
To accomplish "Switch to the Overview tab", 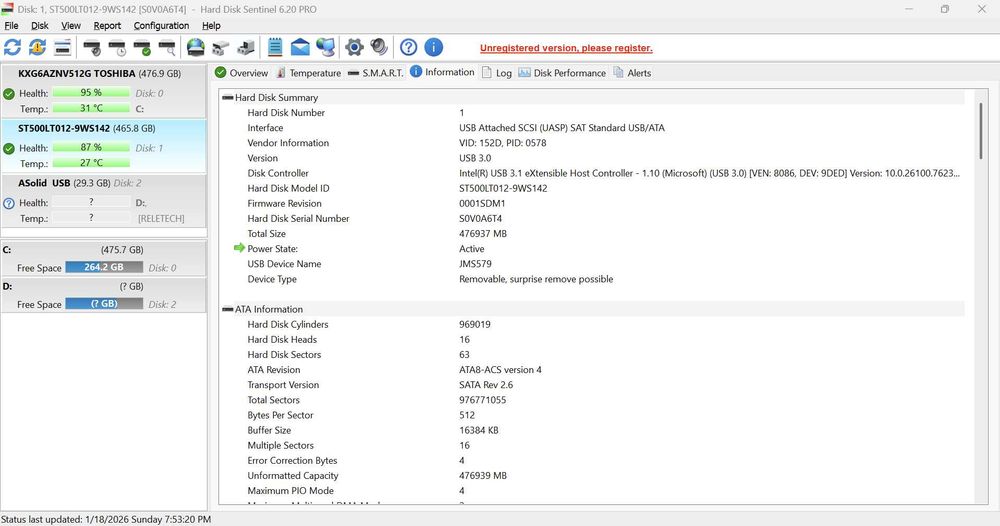I will tap(242, 73).
